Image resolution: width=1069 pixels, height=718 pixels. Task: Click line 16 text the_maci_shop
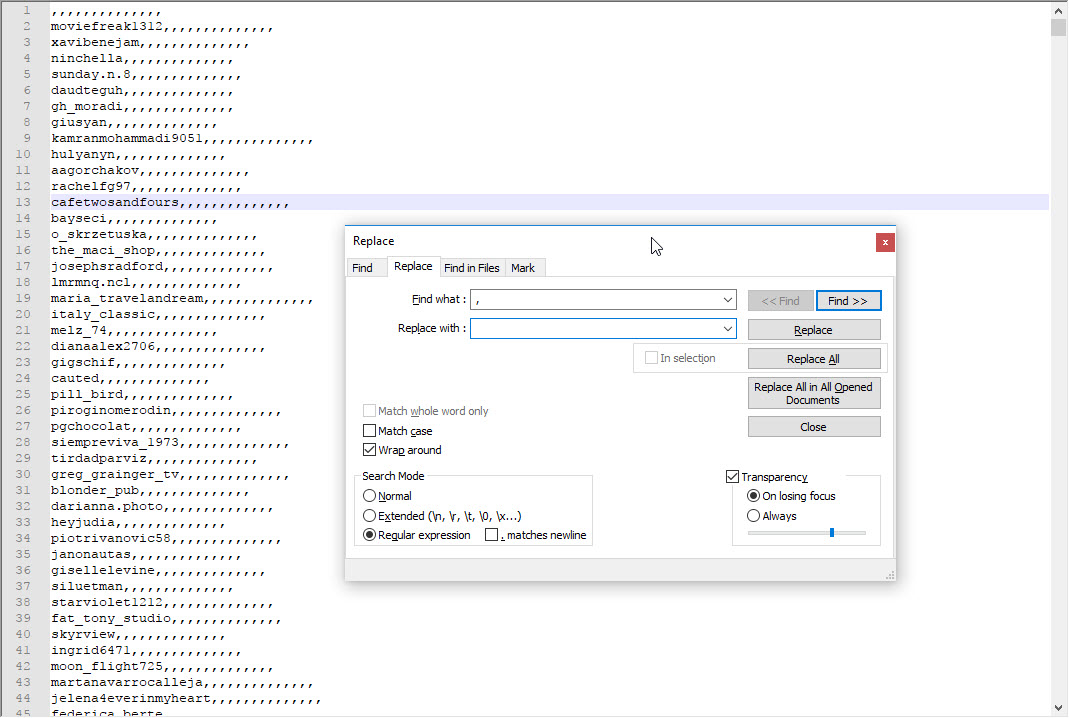tap(103, 250)
